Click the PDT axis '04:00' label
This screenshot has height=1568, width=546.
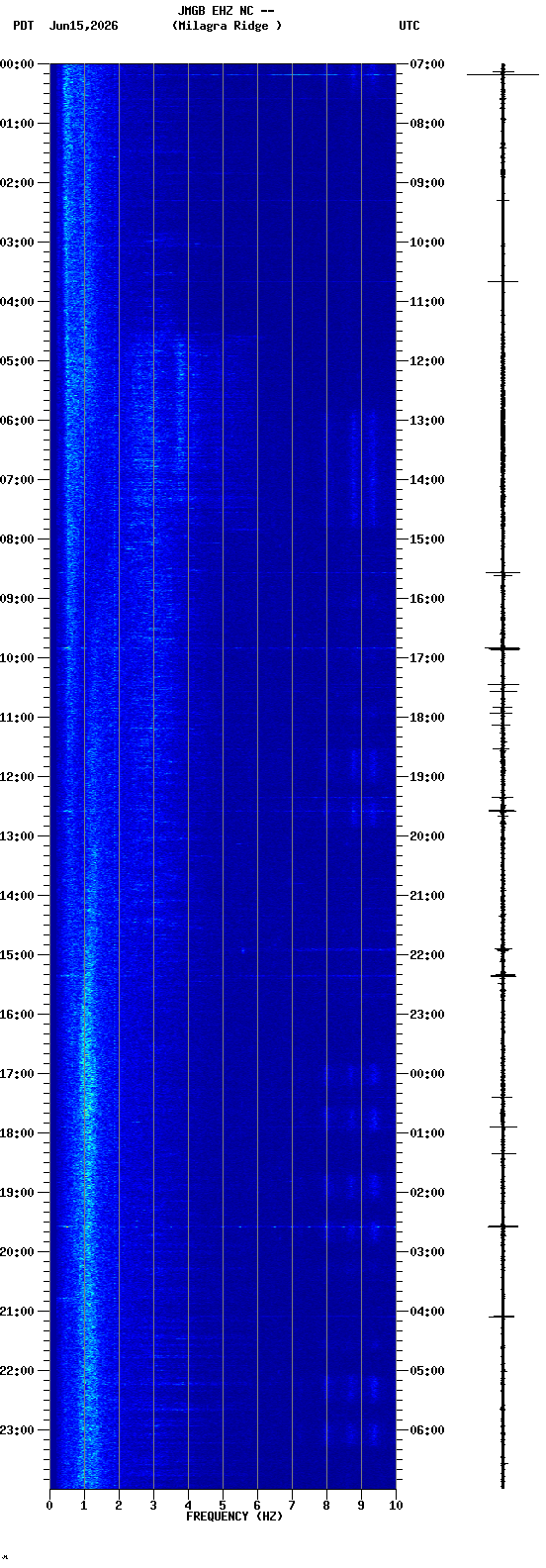click(17, 302)
